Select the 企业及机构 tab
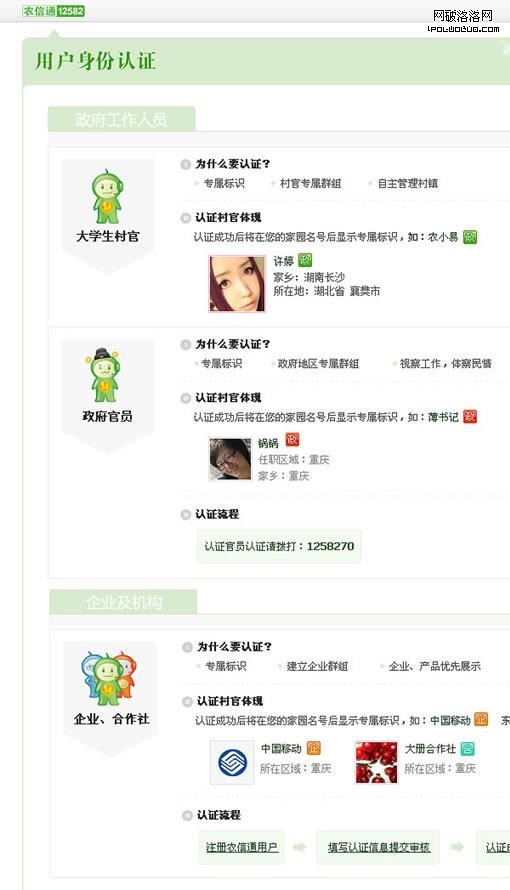510x890 pixels. pos(123,602)
